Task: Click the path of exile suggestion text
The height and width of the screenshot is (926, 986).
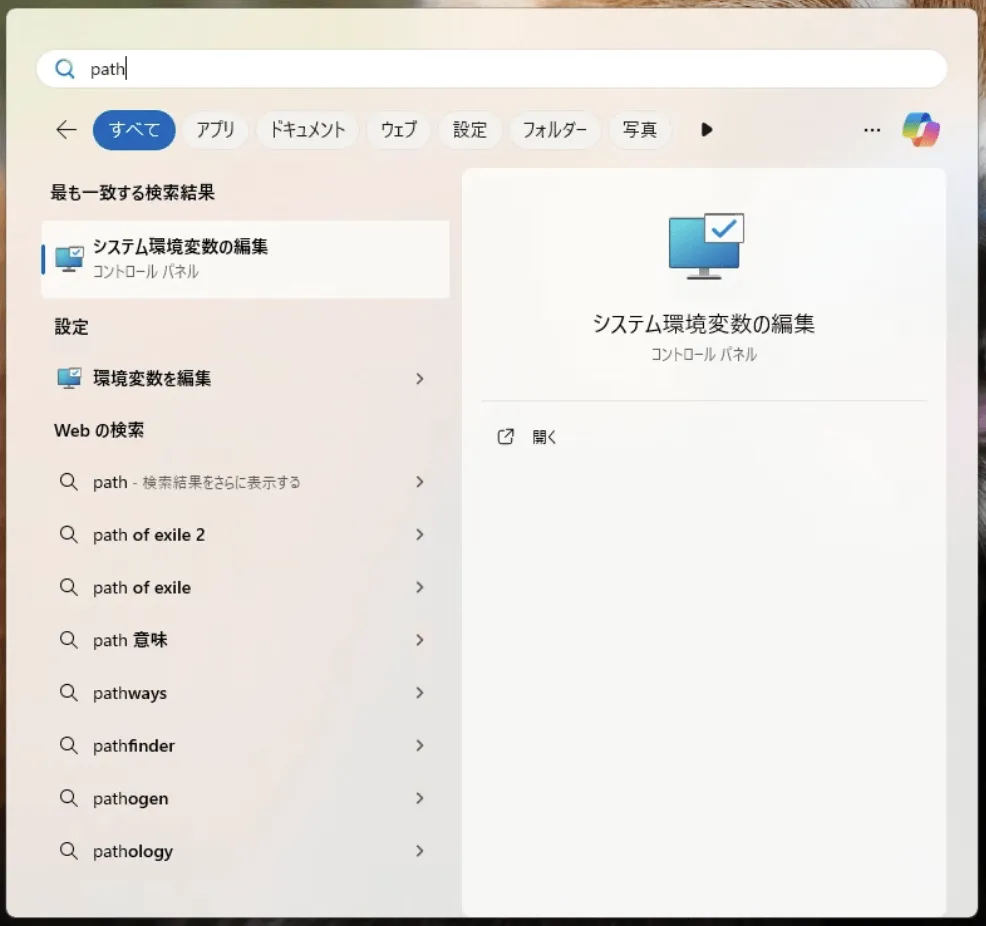Action: pyautogui.click(x=142, y=588)
